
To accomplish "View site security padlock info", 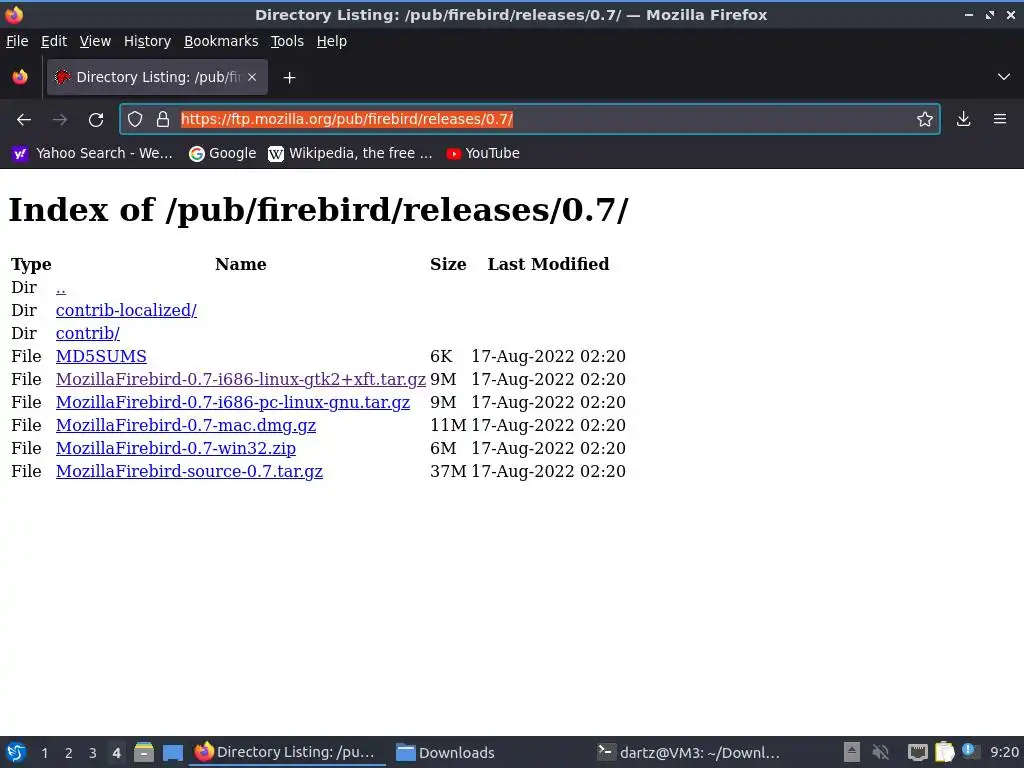I will [163, 120].
